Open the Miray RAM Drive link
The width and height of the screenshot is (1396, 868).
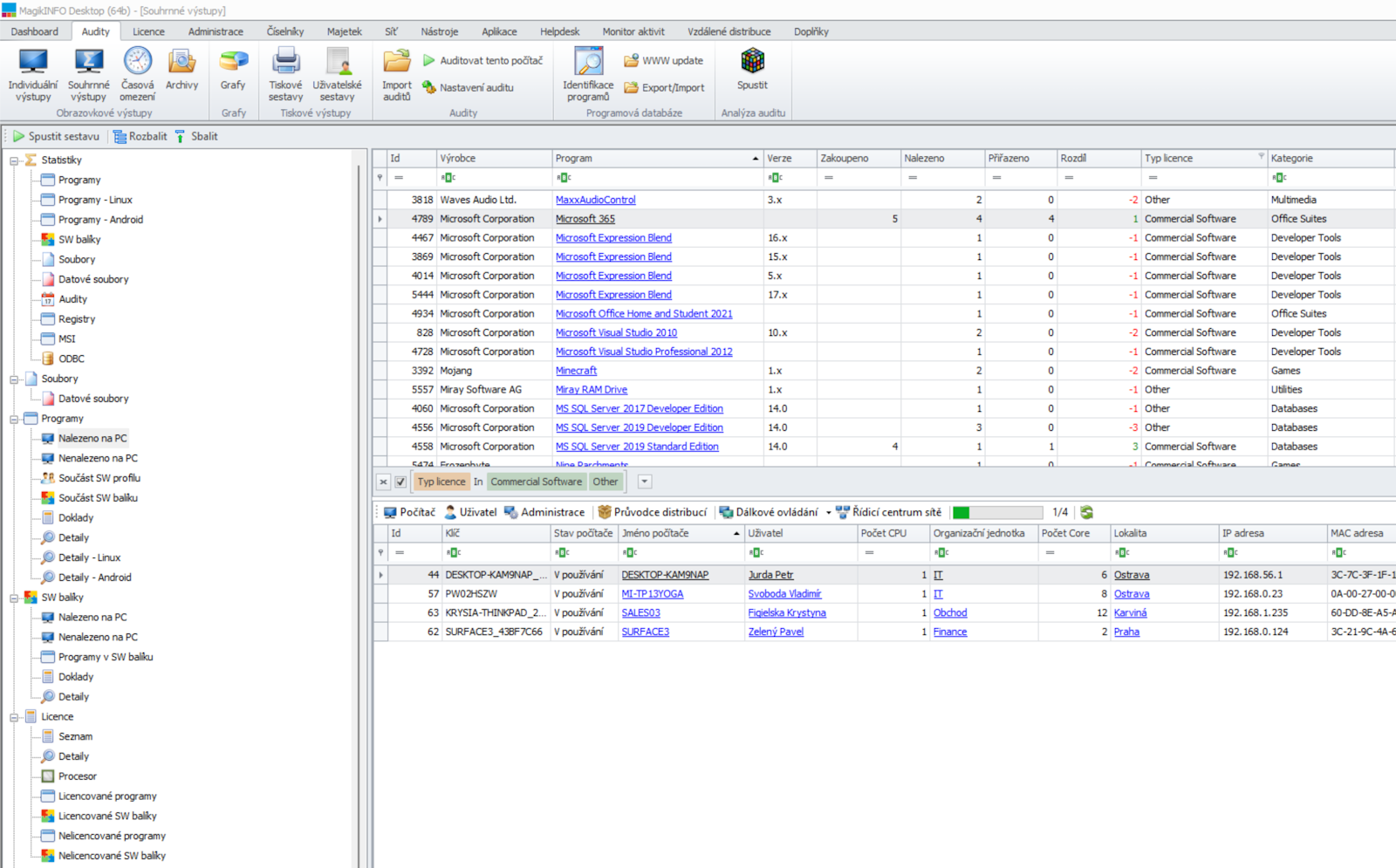click(x=591, y=390)
